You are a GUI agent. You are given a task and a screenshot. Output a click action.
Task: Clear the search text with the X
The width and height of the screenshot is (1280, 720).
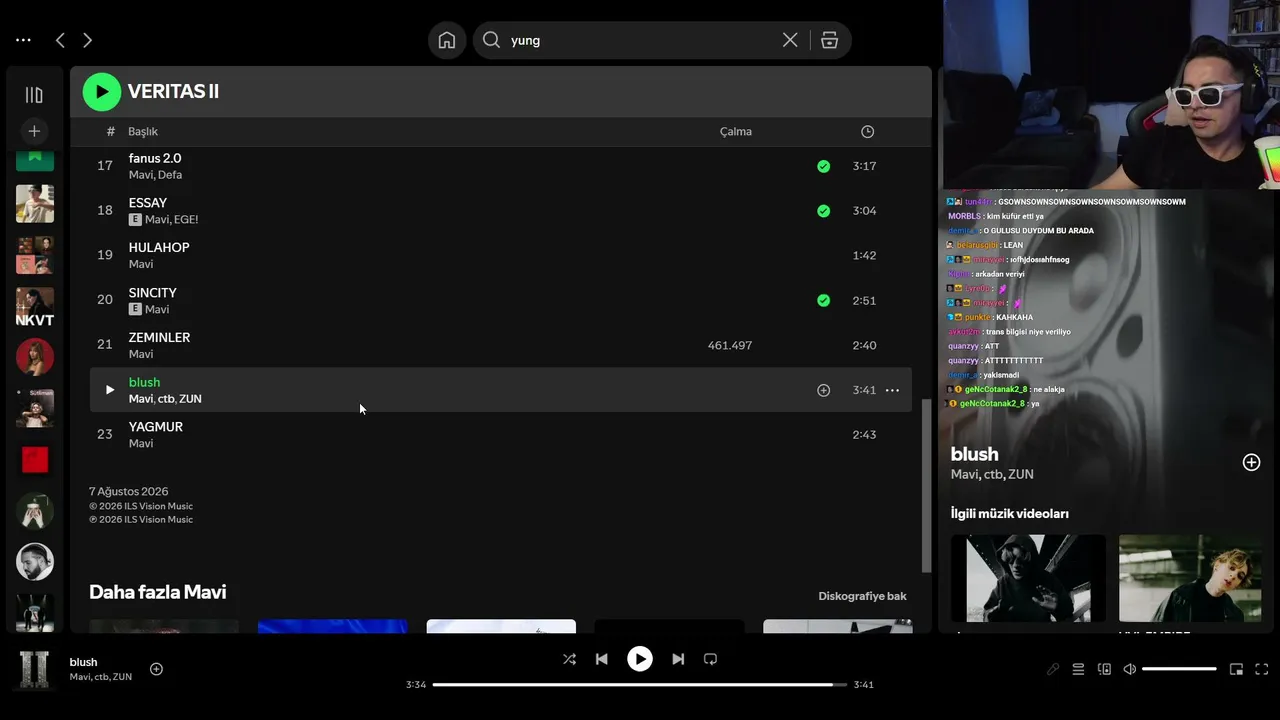point(790,40)
